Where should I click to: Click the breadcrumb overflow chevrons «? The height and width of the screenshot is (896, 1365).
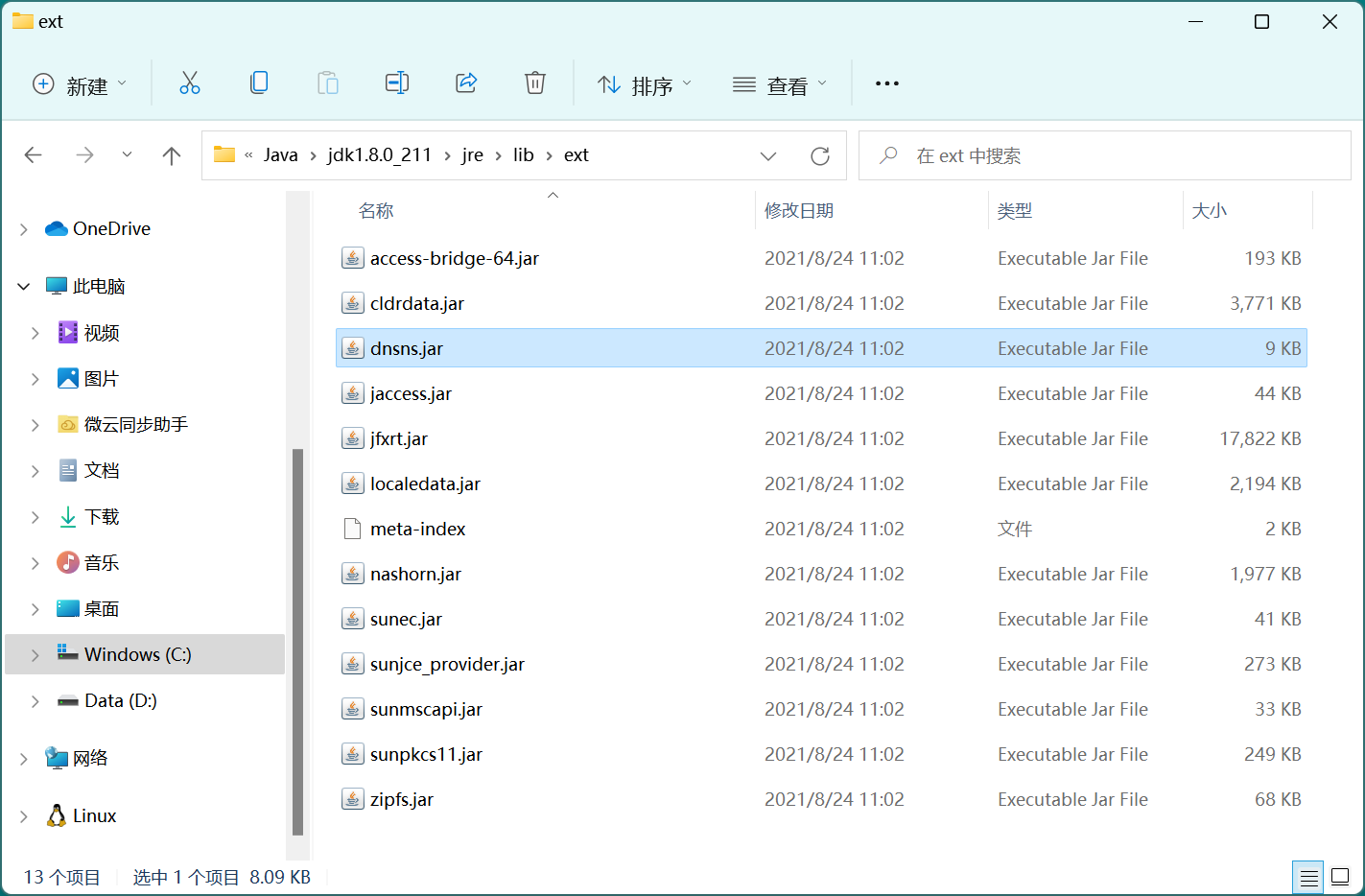pos(248,155)
